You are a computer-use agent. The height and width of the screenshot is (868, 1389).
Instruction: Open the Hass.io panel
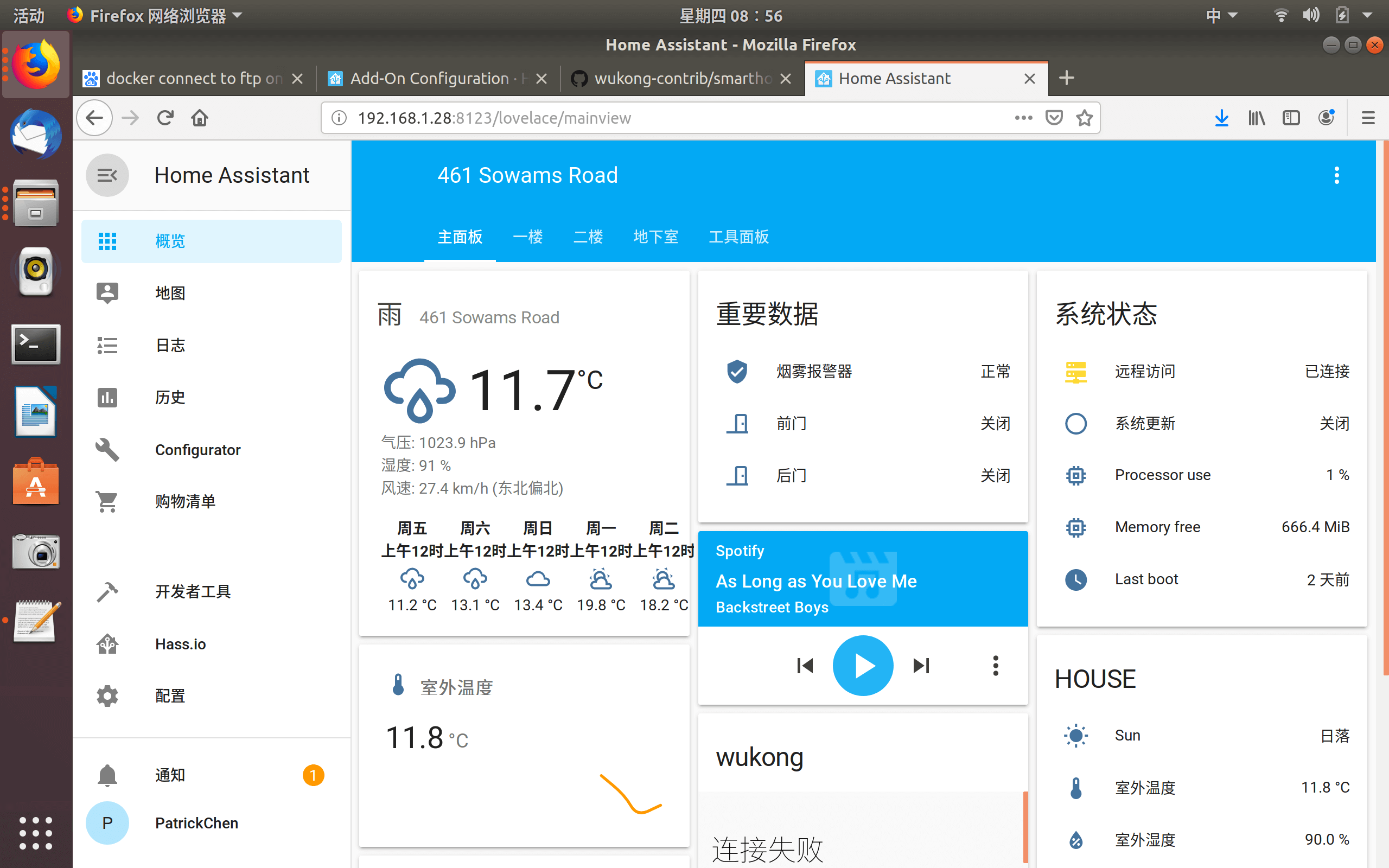180,643
